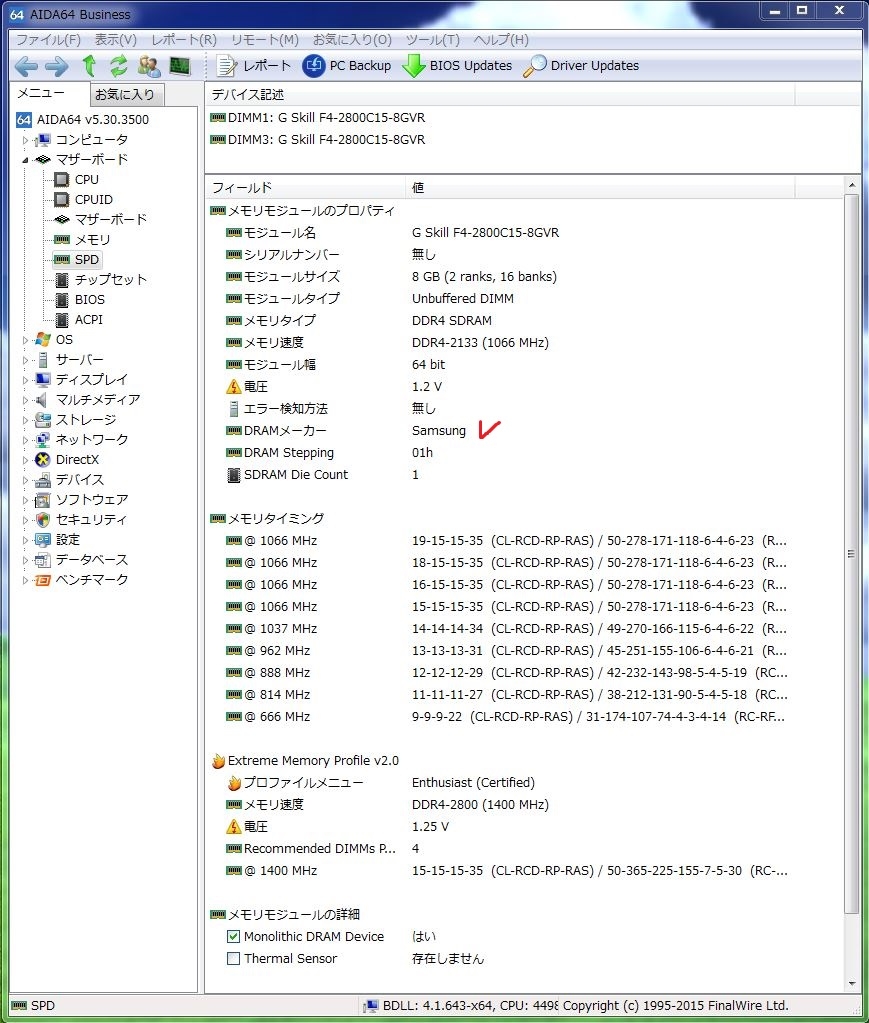This screenshot has width=869, height=1023.
Task: Switch to the お気に入り sidebar tab
Action: pyautogui.click(x=125, y=95)
